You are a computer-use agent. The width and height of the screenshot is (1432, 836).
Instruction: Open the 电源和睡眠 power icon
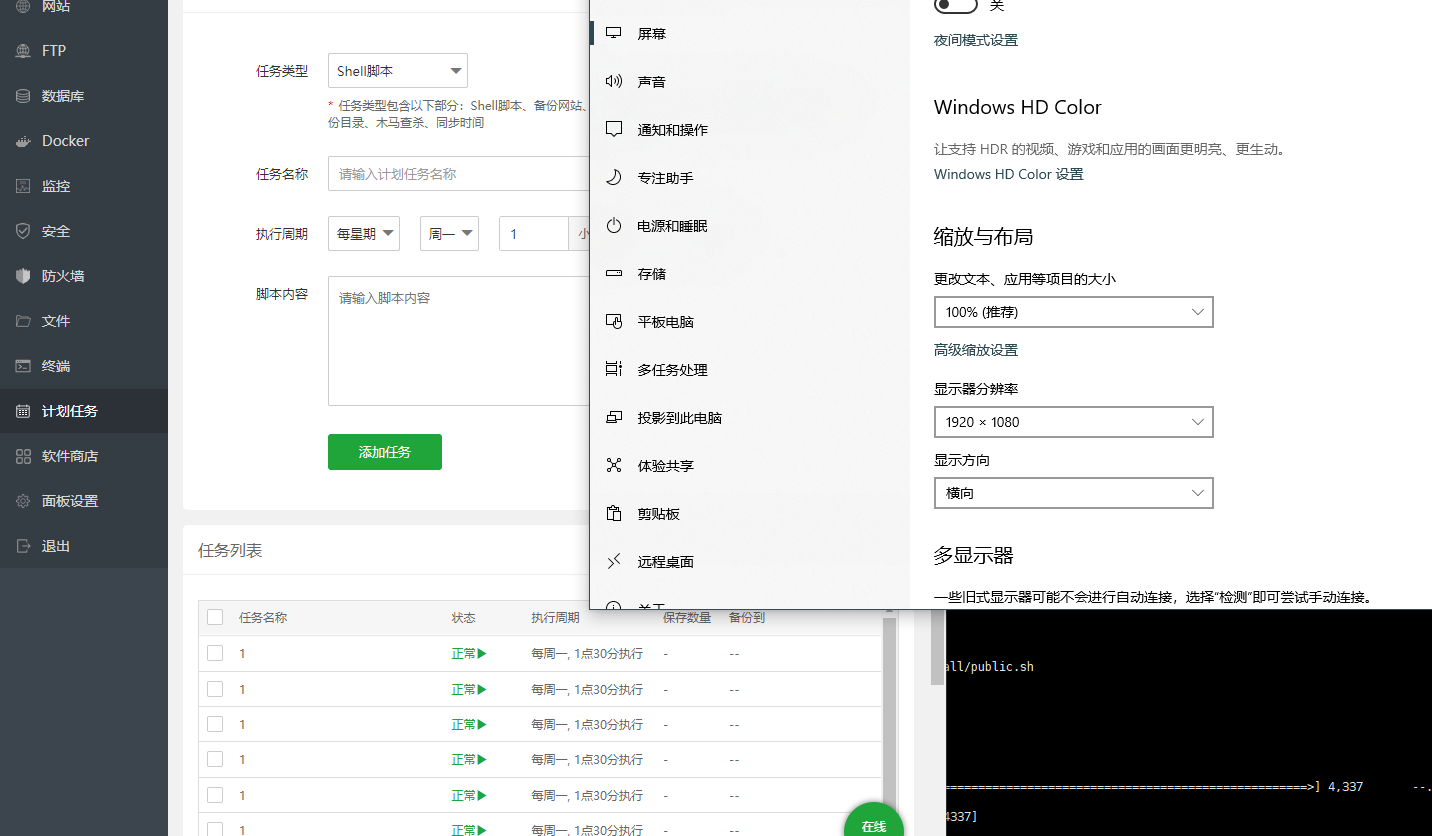point(614,225)
